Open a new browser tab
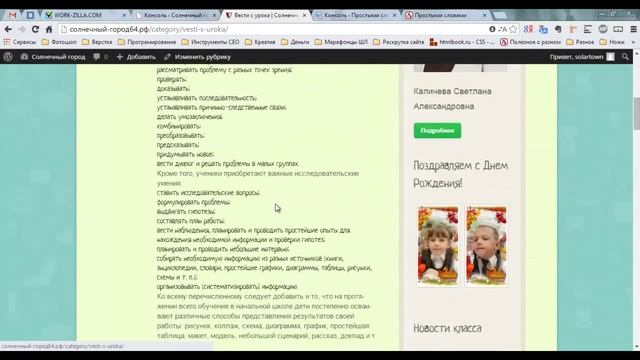 [500, 15]
